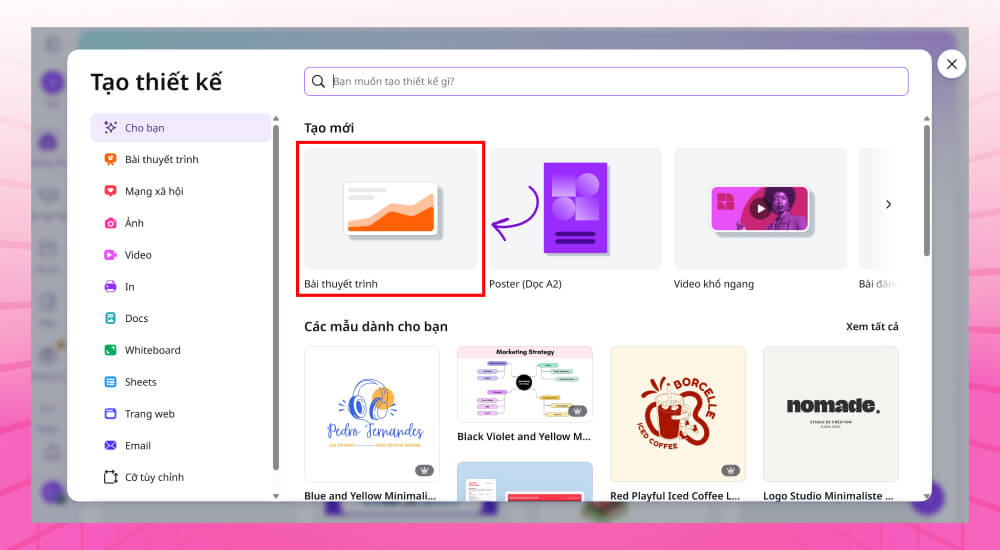Open Bài thuyết trình in the sidebar
Viewport: 1000px width, 550px height.
[x=180, y=160]
